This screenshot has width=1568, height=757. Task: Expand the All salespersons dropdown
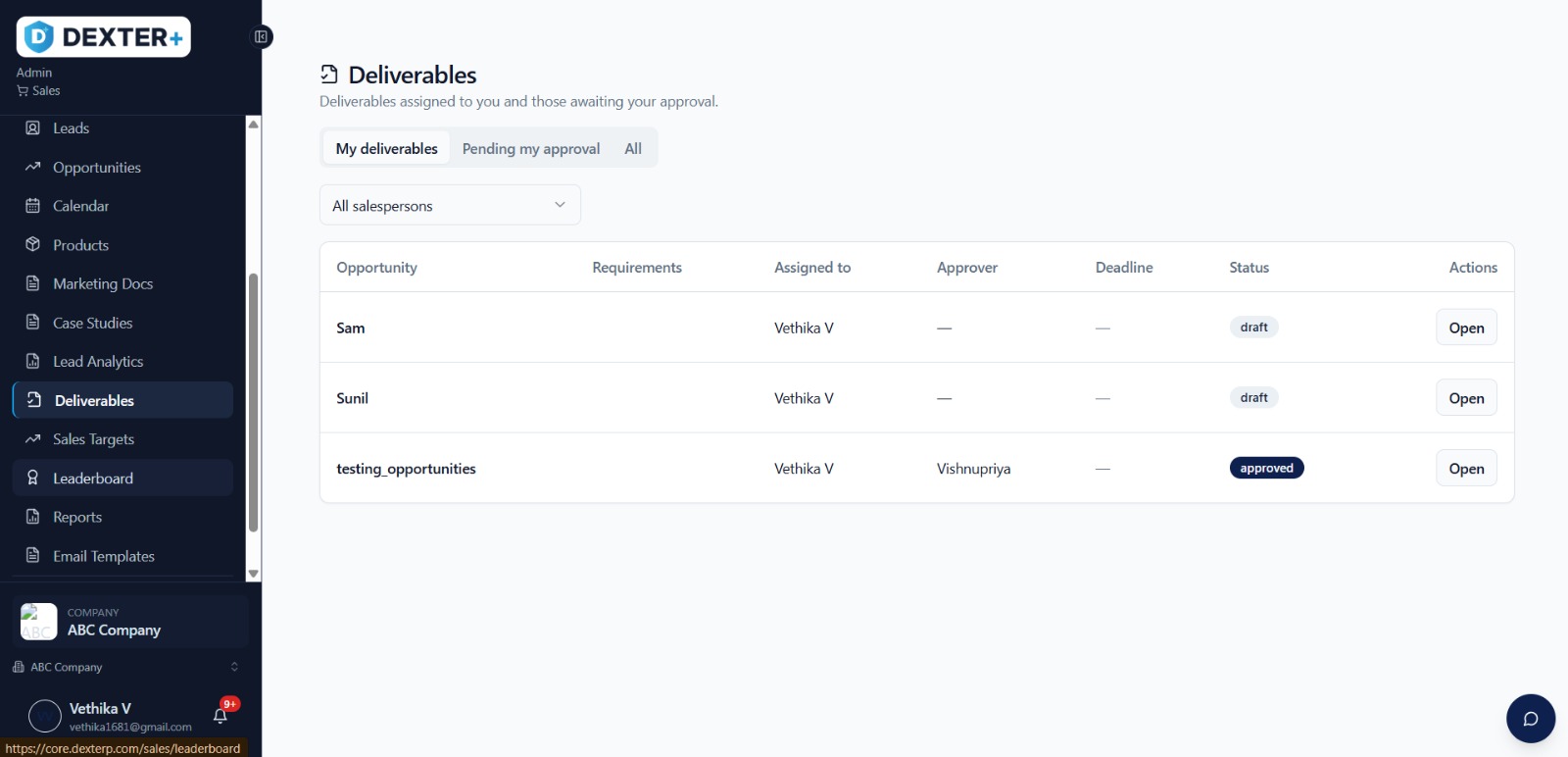point(450,205)
